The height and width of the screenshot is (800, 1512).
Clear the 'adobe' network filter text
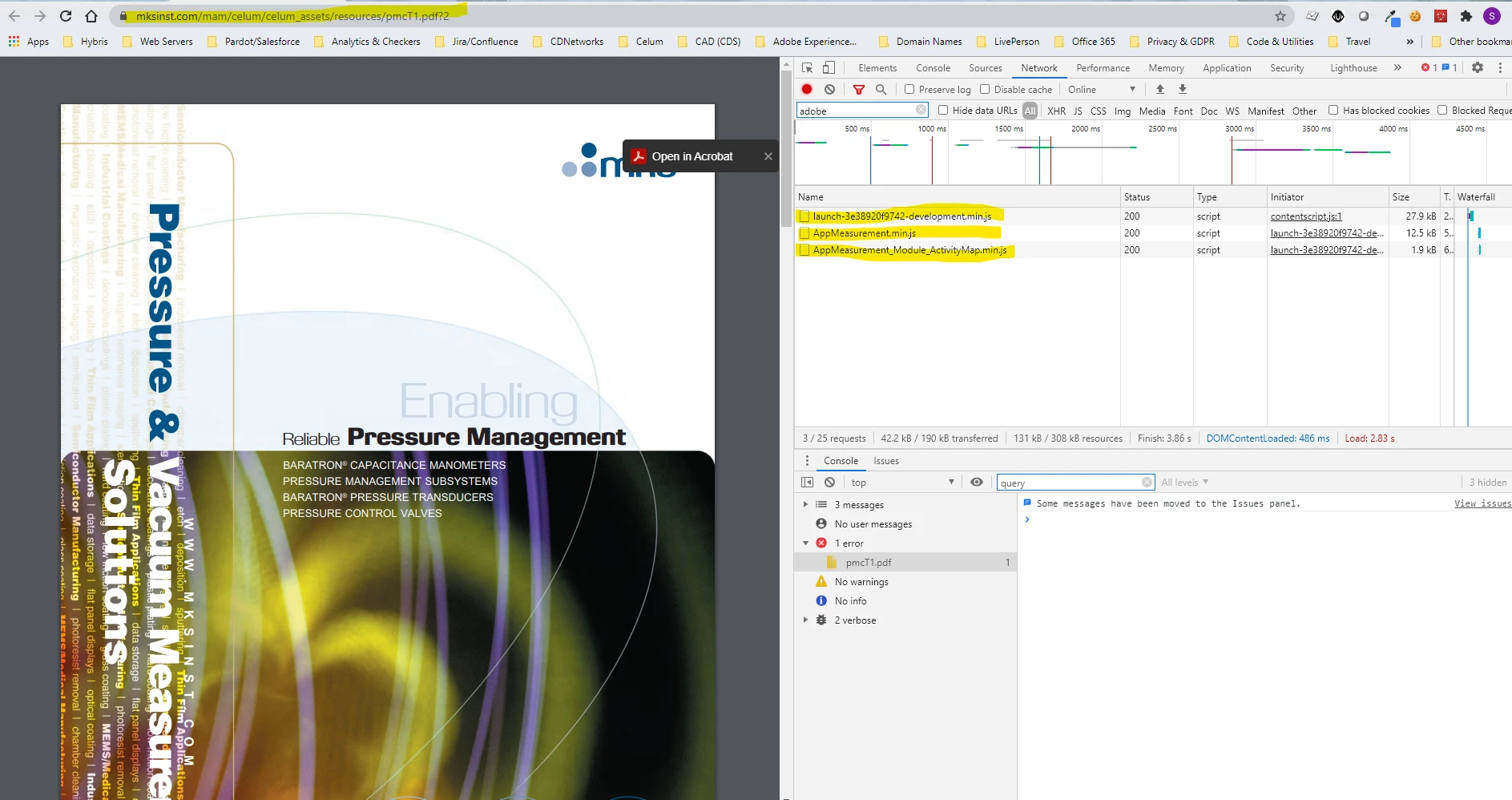click(921, 110)
